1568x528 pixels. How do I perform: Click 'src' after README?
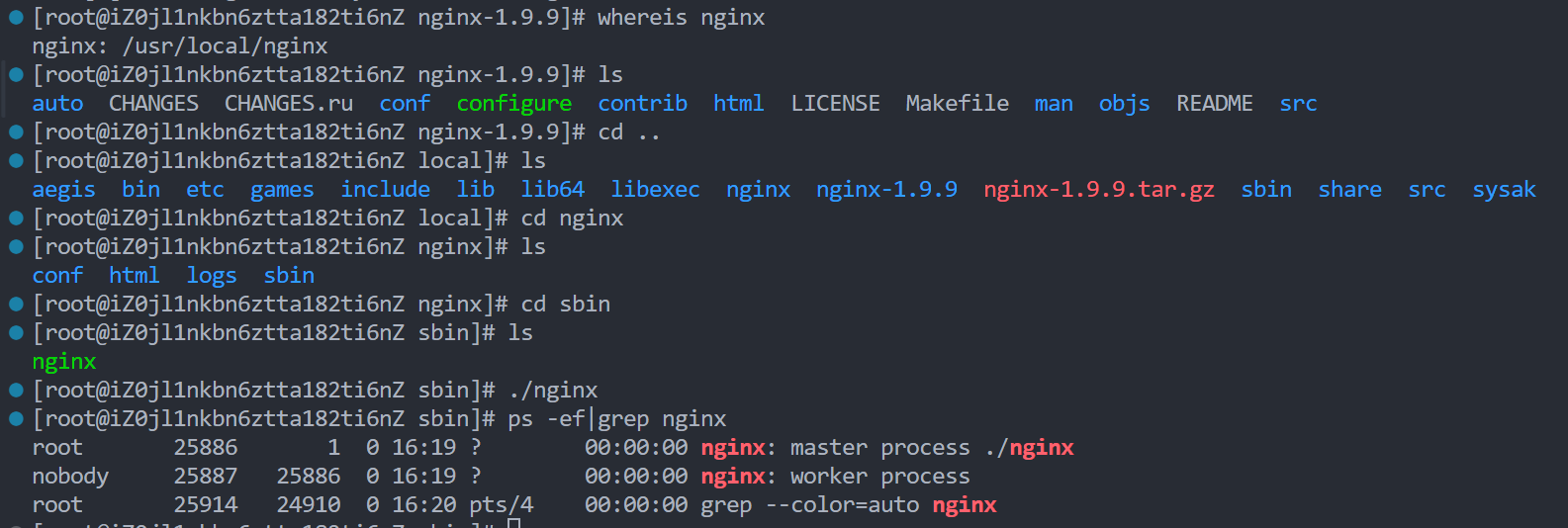(1298, 104)
